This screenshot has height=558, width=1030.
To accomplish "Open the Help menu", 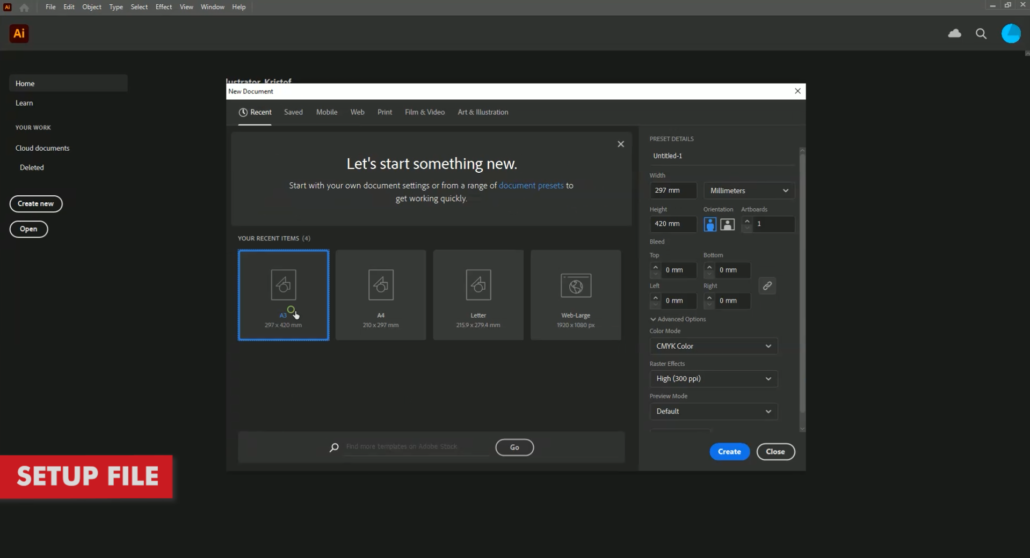I will pos(238,7).
